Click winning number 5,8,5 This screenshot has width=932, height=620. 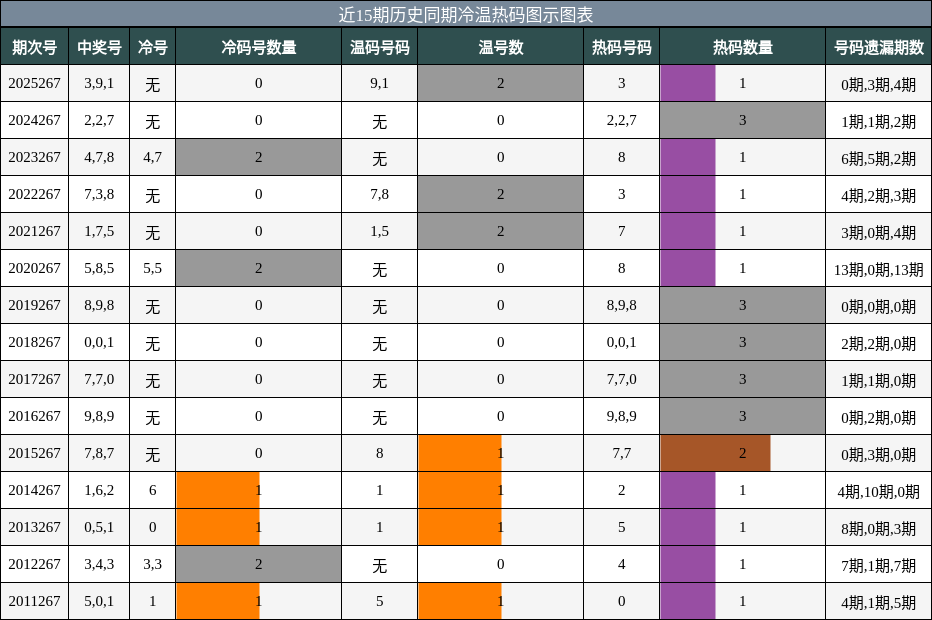click(x=99, y=268)
